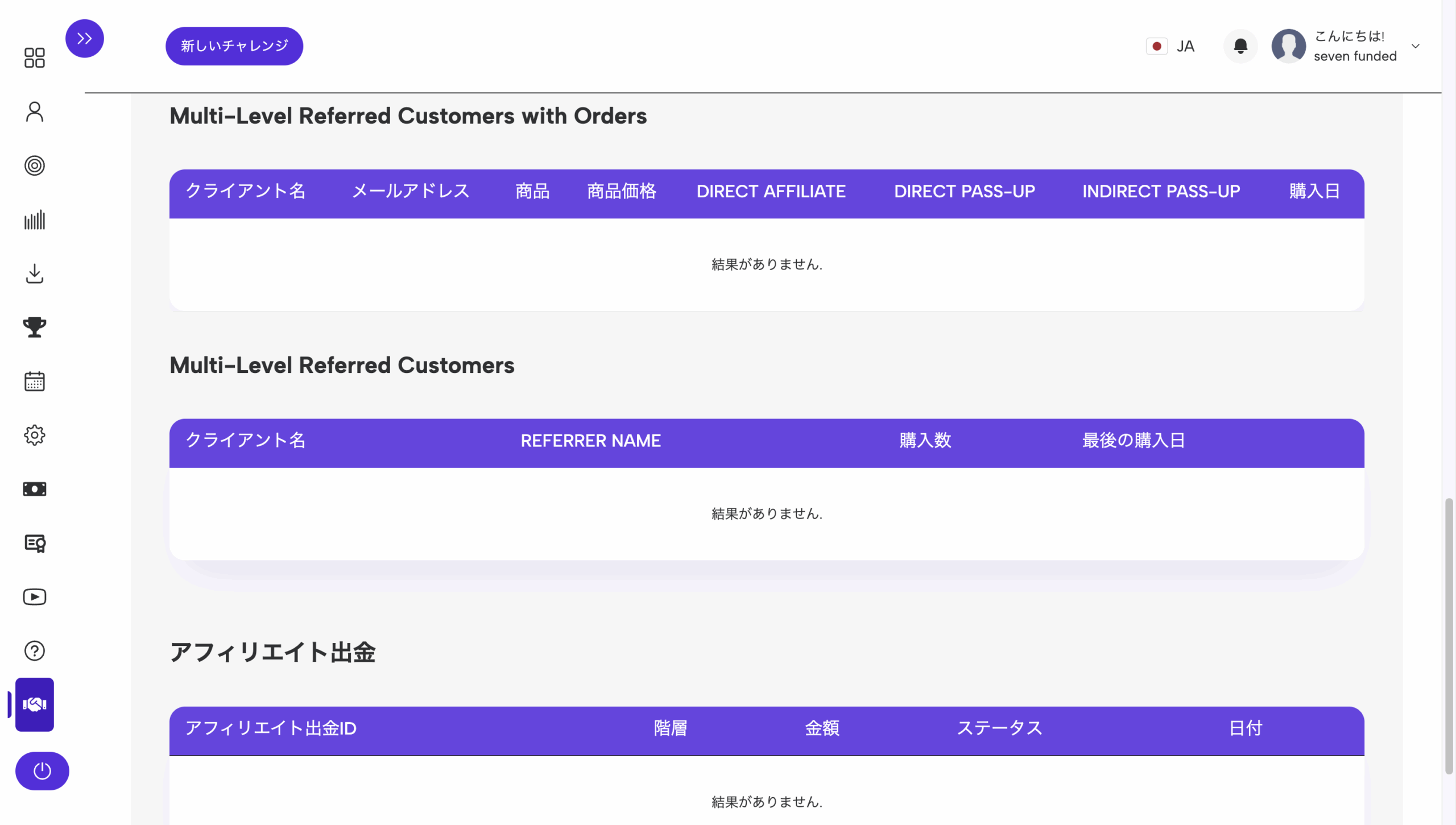Open the bar chart statistics sidebar icon
Viewport: 1456px width, 825px height.
click(x=35, y=219)
